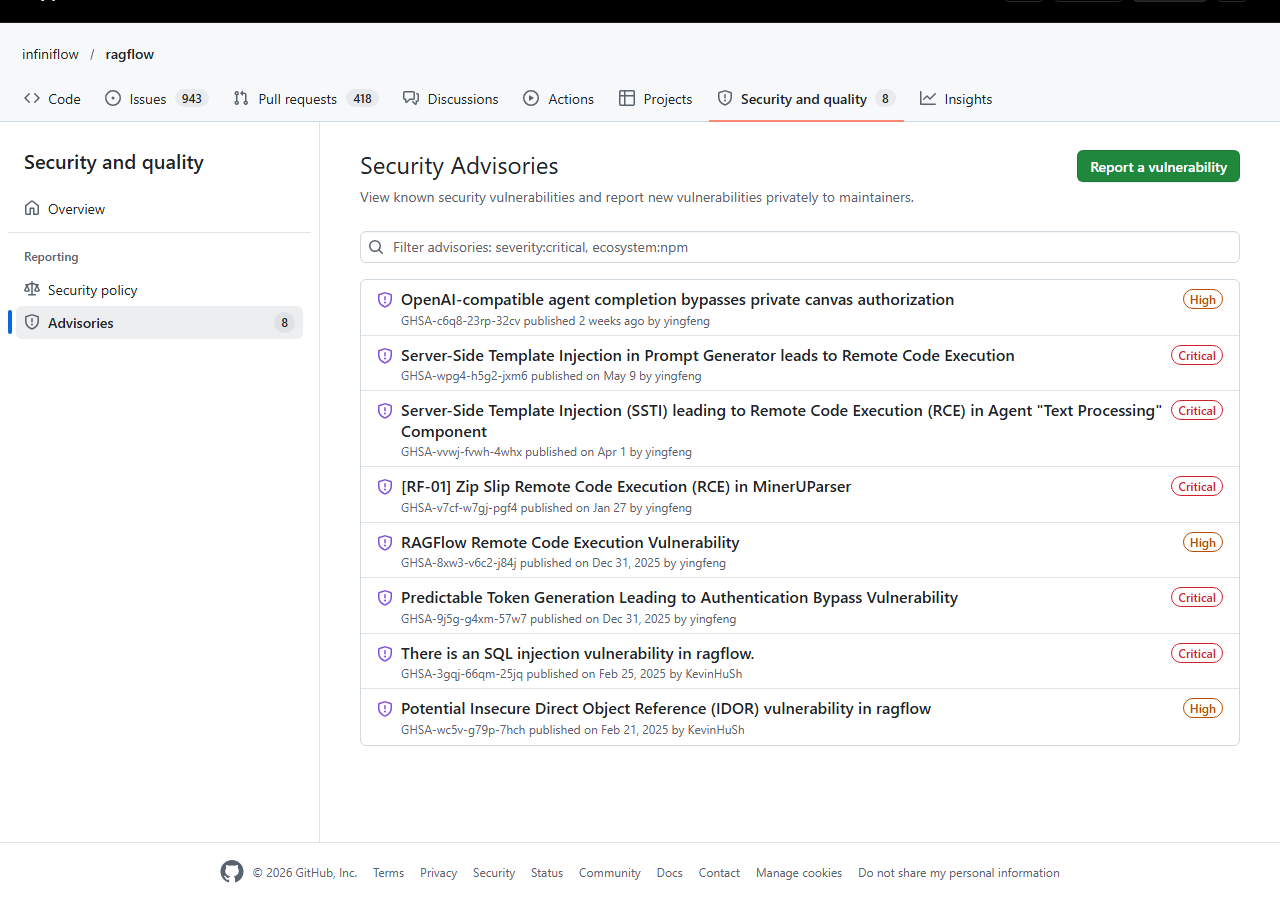Click the magnifier icon in the filter box

click(x=376, y=247)
